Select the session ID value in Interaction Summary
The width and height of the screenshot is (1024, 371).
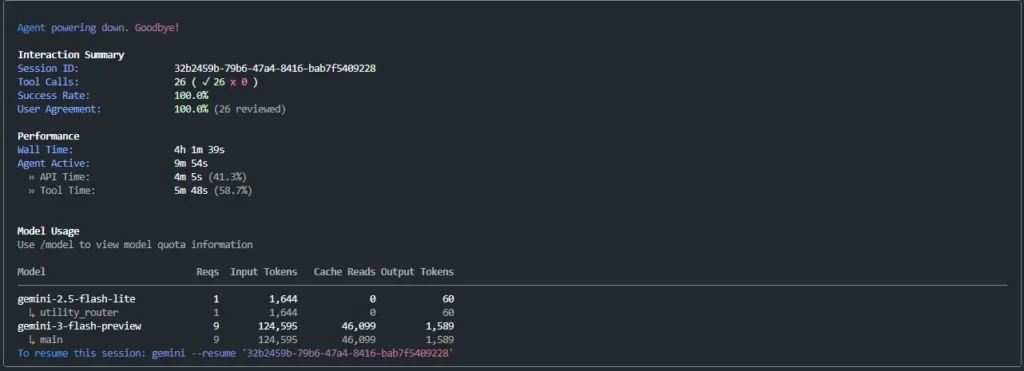point(275,69)
